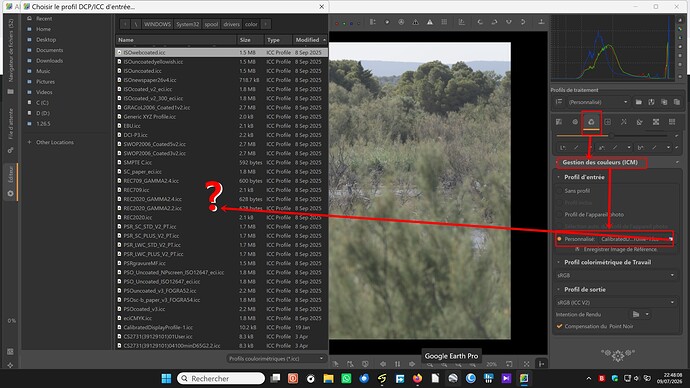
Task: Save the current processing profile
Action: click(x=651, y=102)
